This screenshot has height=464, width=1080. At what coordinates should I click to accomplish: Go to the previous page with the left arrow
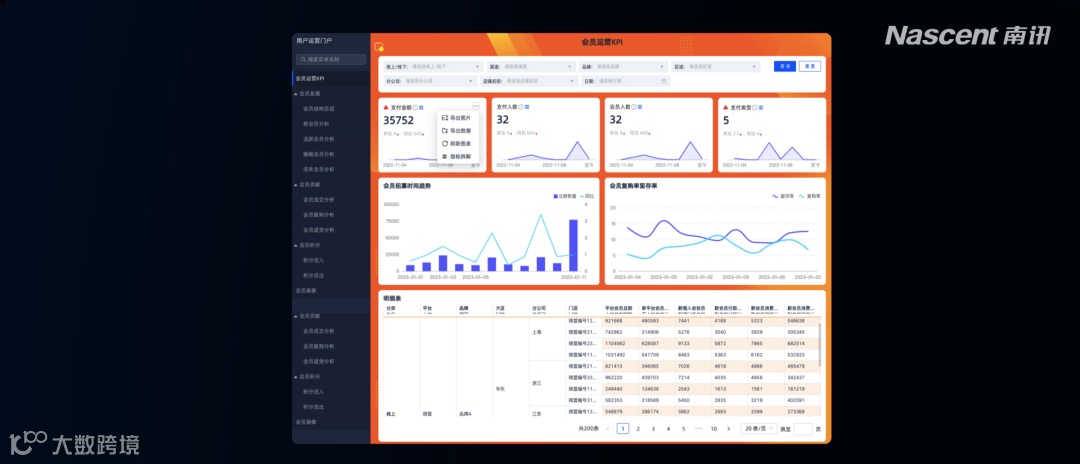(x=608, y=429)
